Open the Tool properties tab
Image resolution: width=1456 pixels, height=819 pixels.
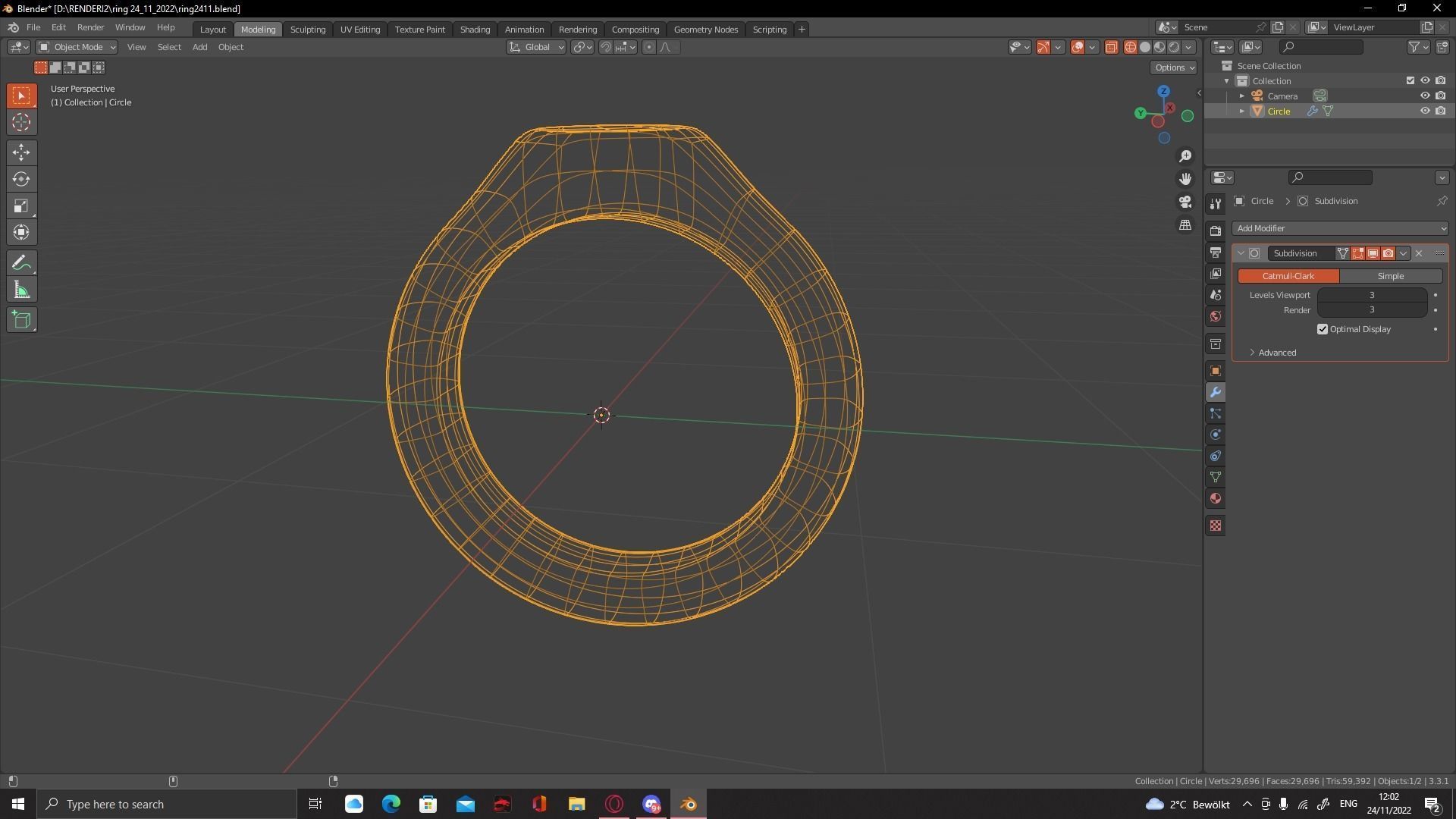pos(1216,204)
